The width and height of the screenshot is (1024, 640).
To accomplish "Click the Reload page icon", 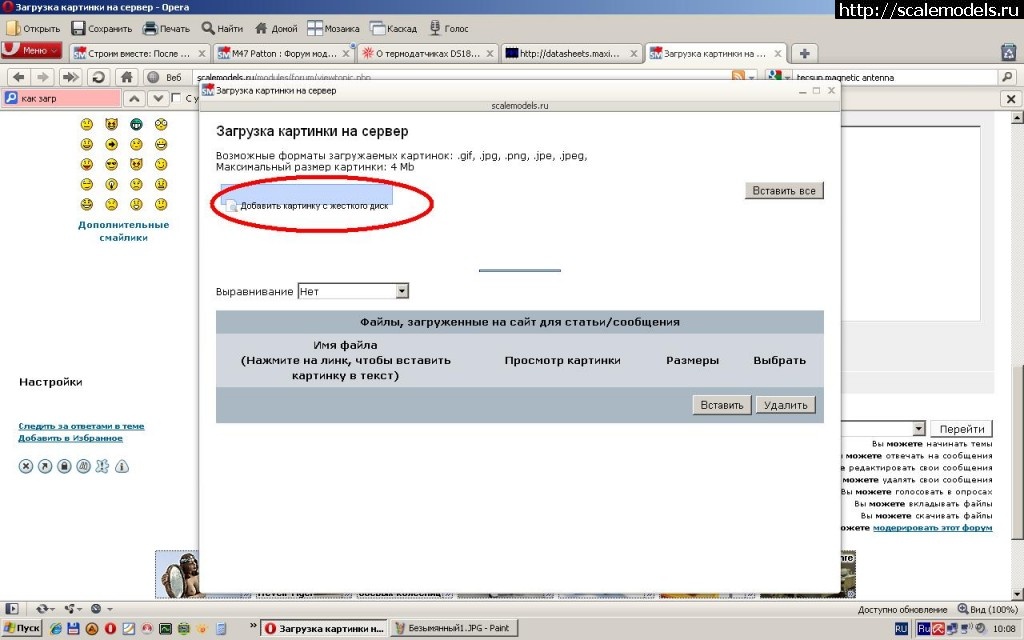I will (x=98, y=77).
